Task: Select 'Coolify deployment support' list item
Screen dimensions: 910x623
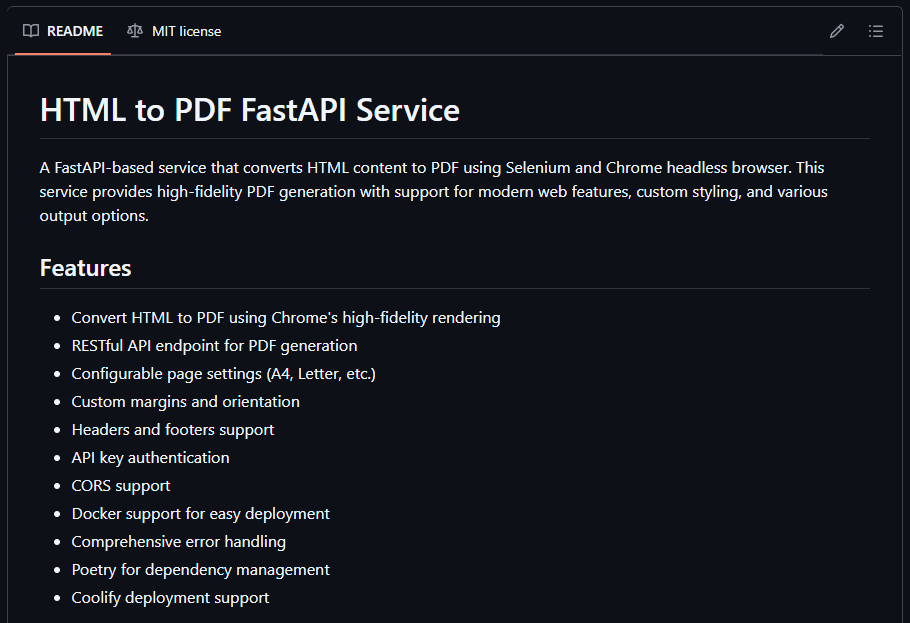Action: click(170, 598)
